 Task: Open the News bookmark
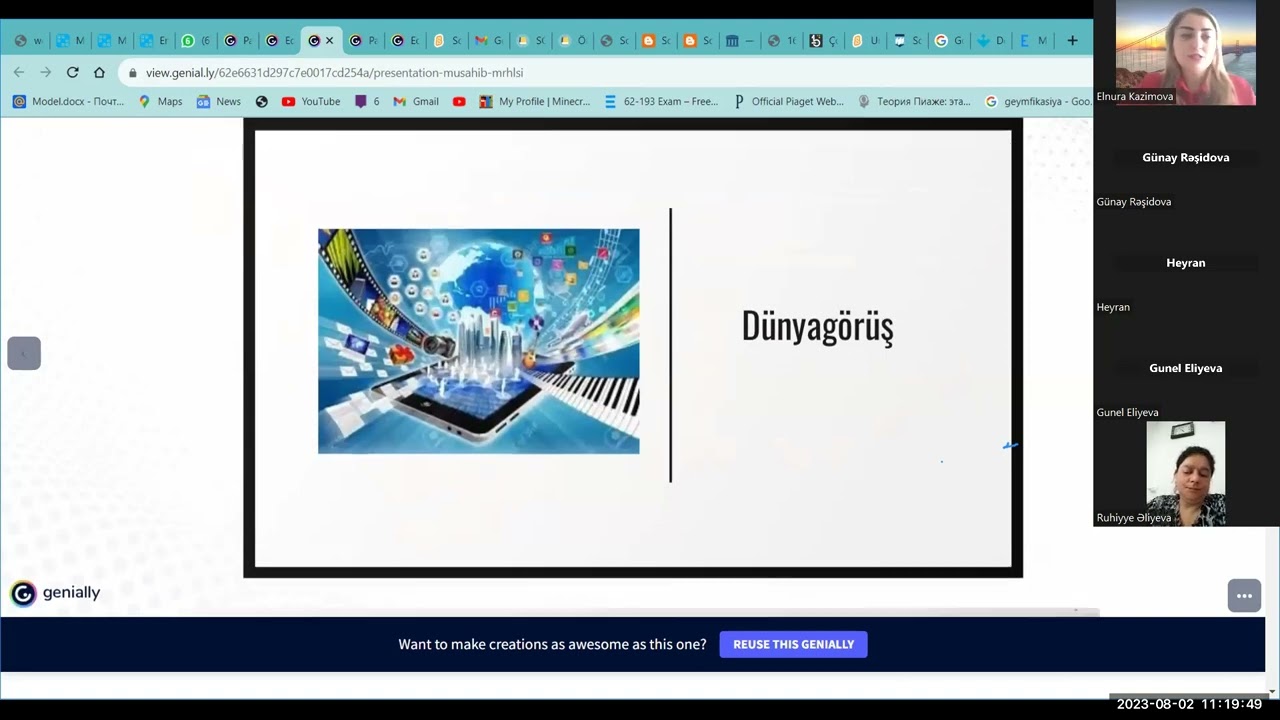point(218,101)
